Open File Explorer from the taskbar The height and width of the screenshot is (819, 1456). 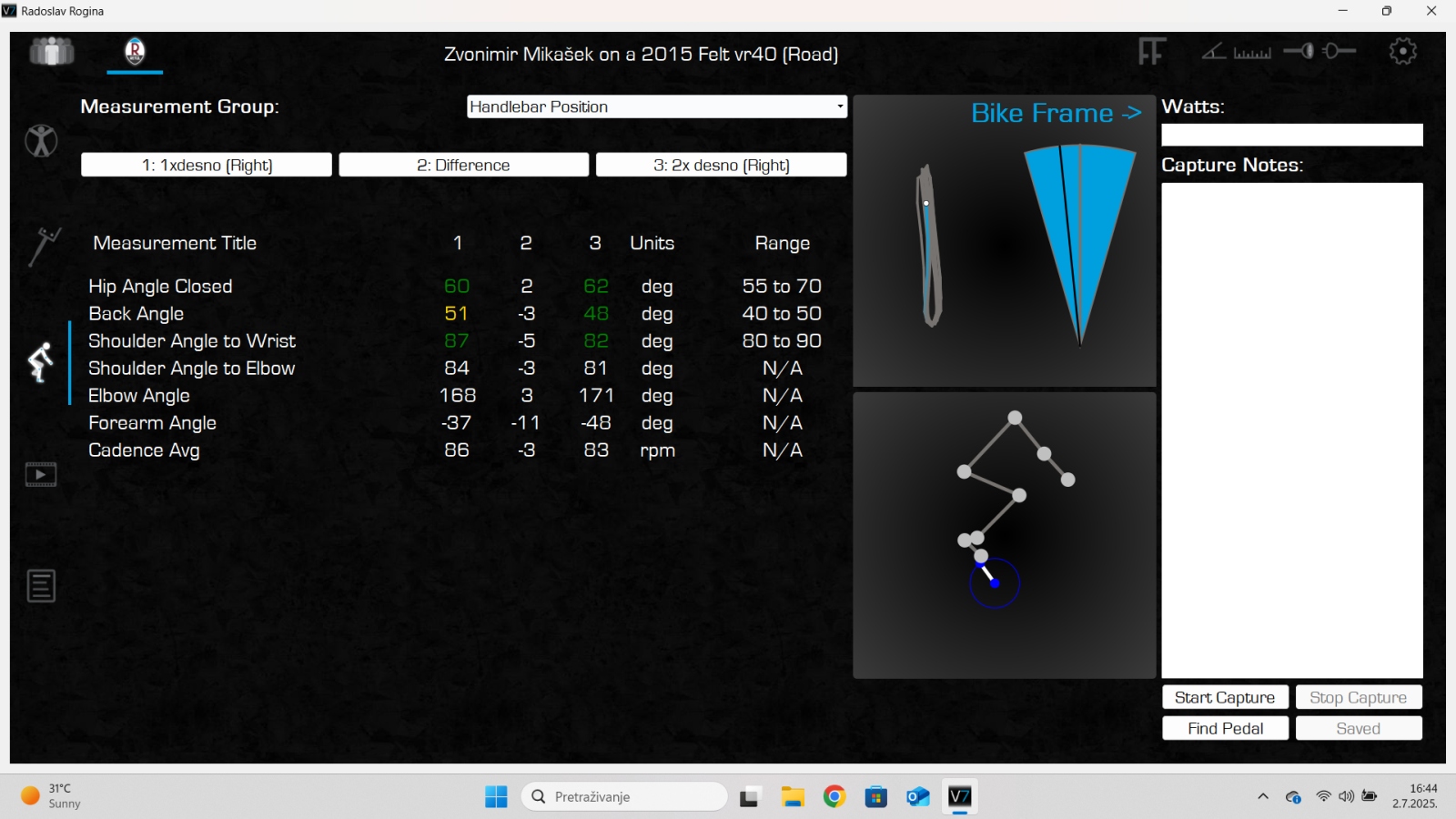coord(793,797)
